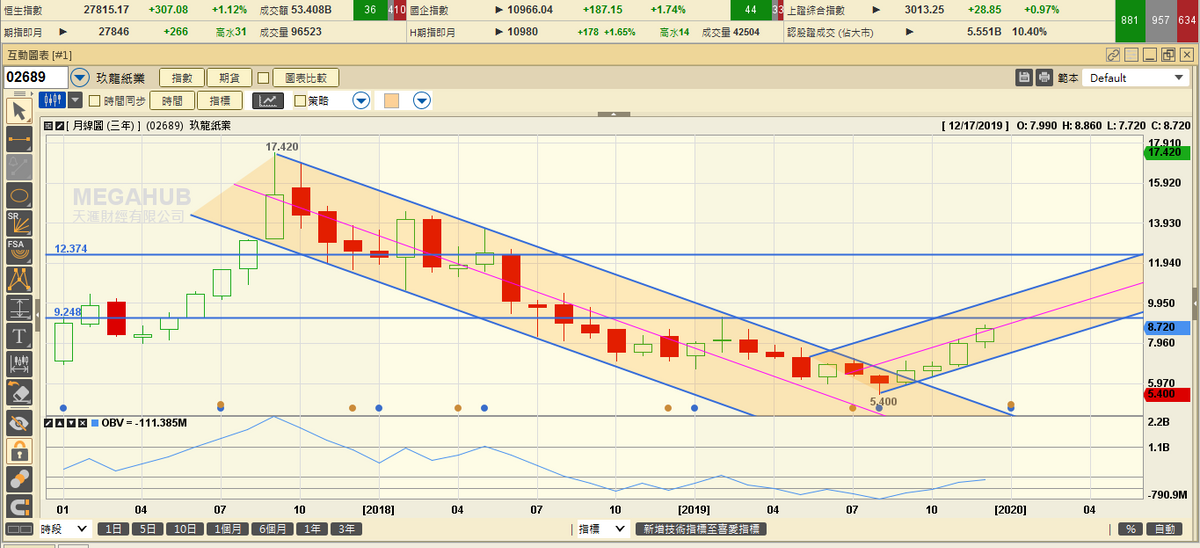Toggle the % percentage scale button
This screenshot has width=1200, height=548.
click(1129, 528)
